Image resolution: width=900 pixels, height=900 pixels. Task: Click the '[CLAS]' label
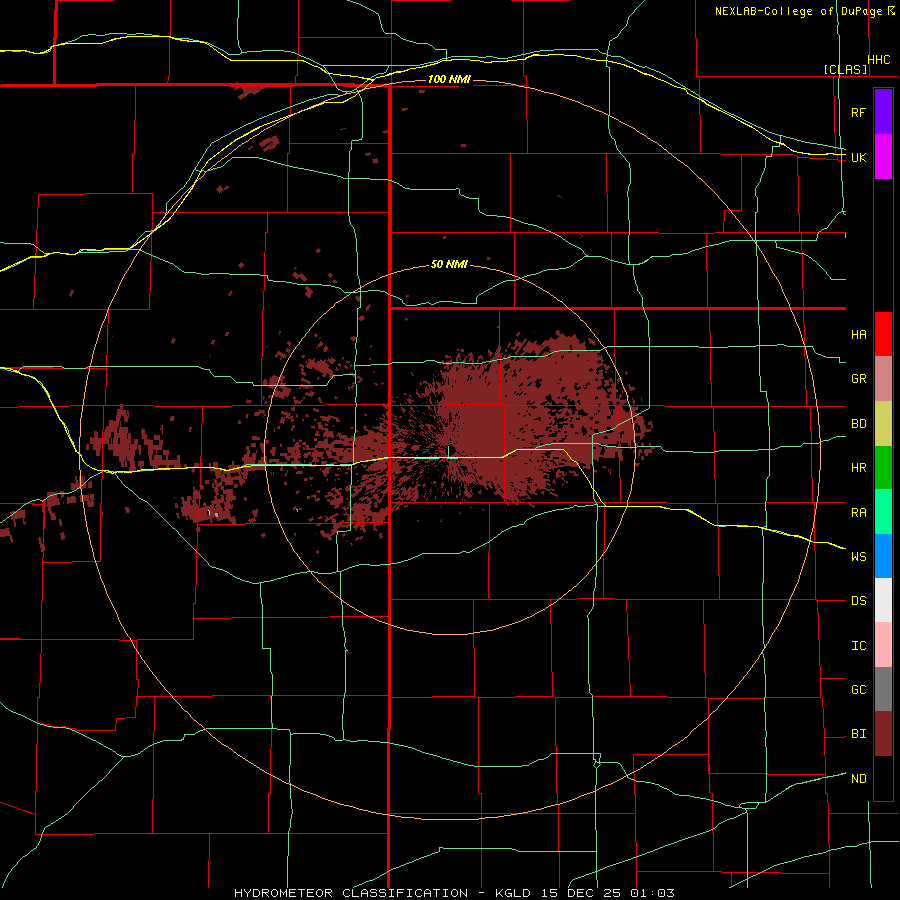point(845,70)
